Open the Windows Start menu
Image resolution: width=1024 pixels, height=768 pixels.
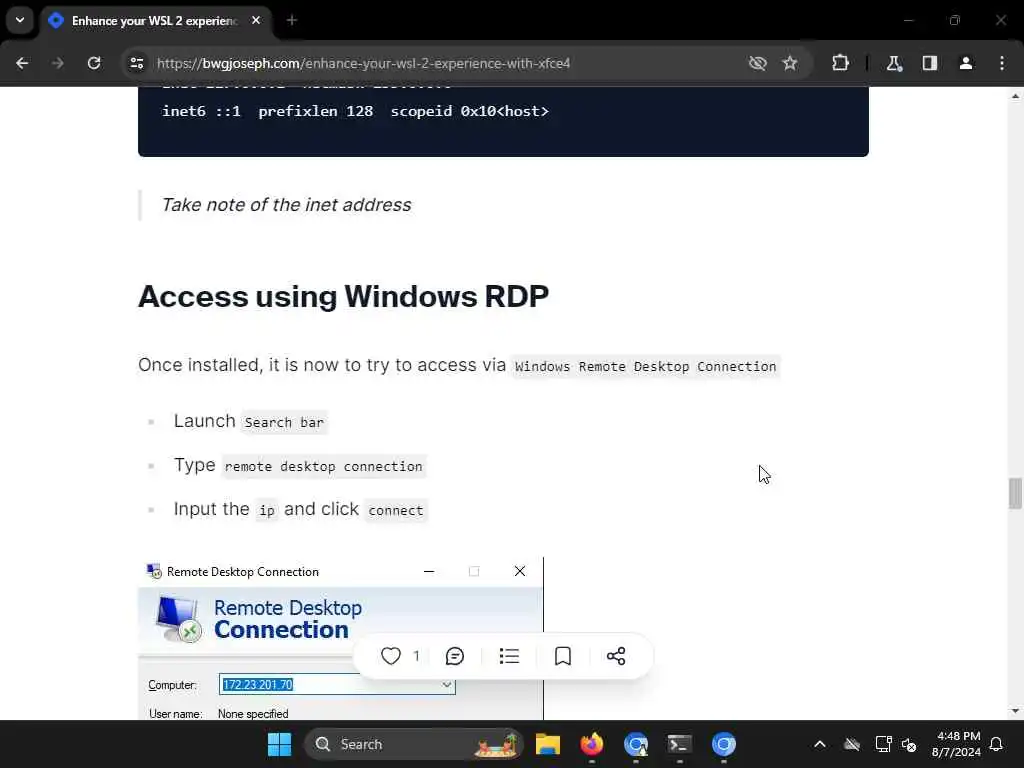point(280,744)
